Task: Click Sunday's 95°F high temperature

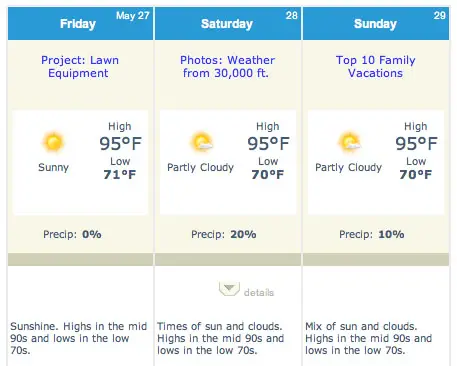Action: 416,144
